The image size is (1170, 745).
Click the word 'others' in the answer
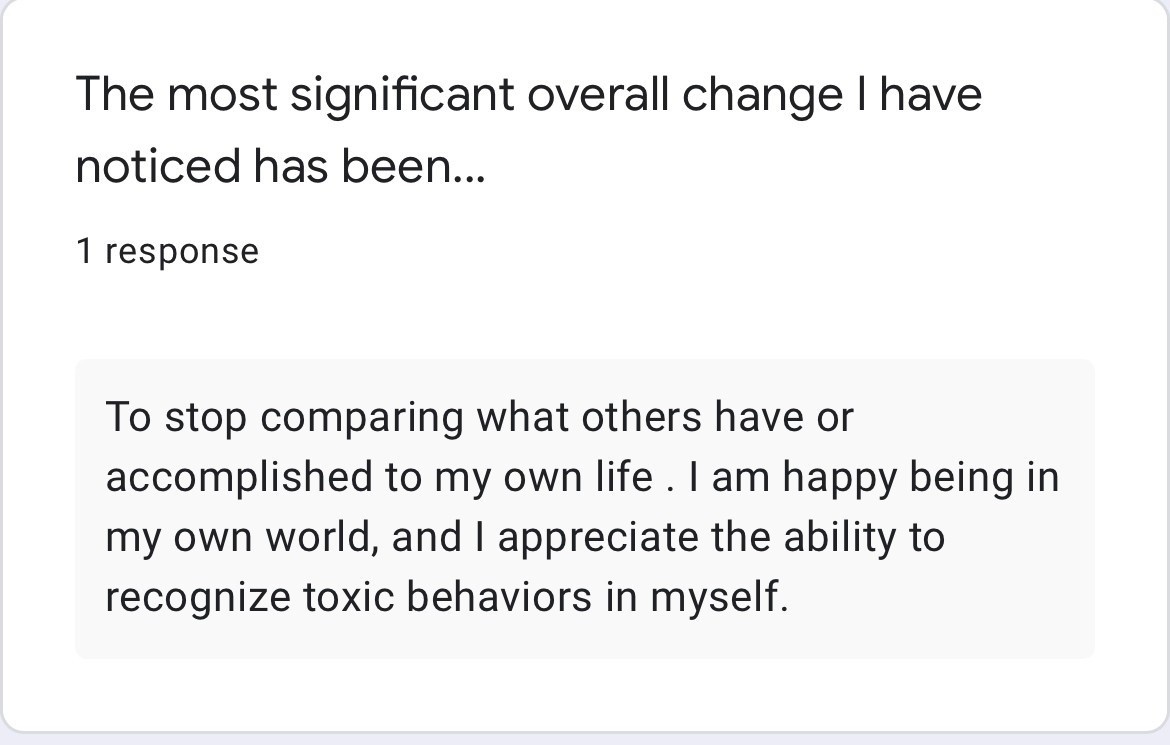tap(642, 417)
